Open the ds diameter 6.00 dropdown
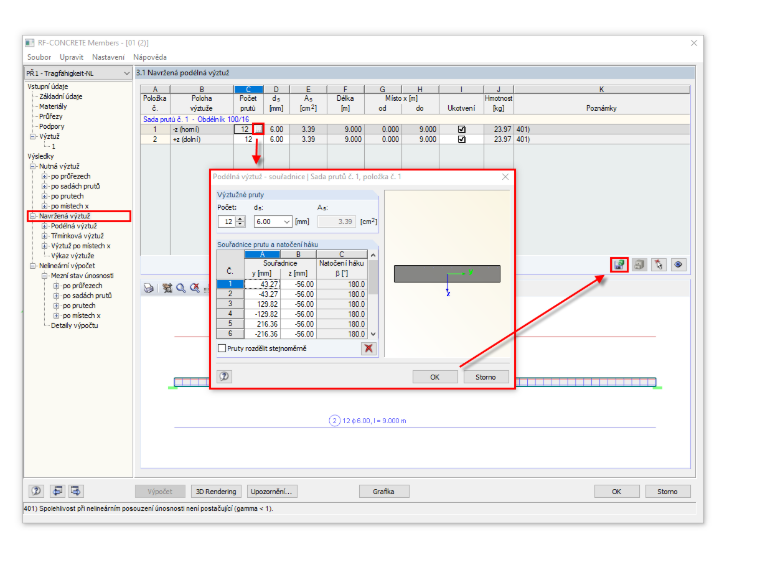Screen dimensions: 760x570 point(286,222)
